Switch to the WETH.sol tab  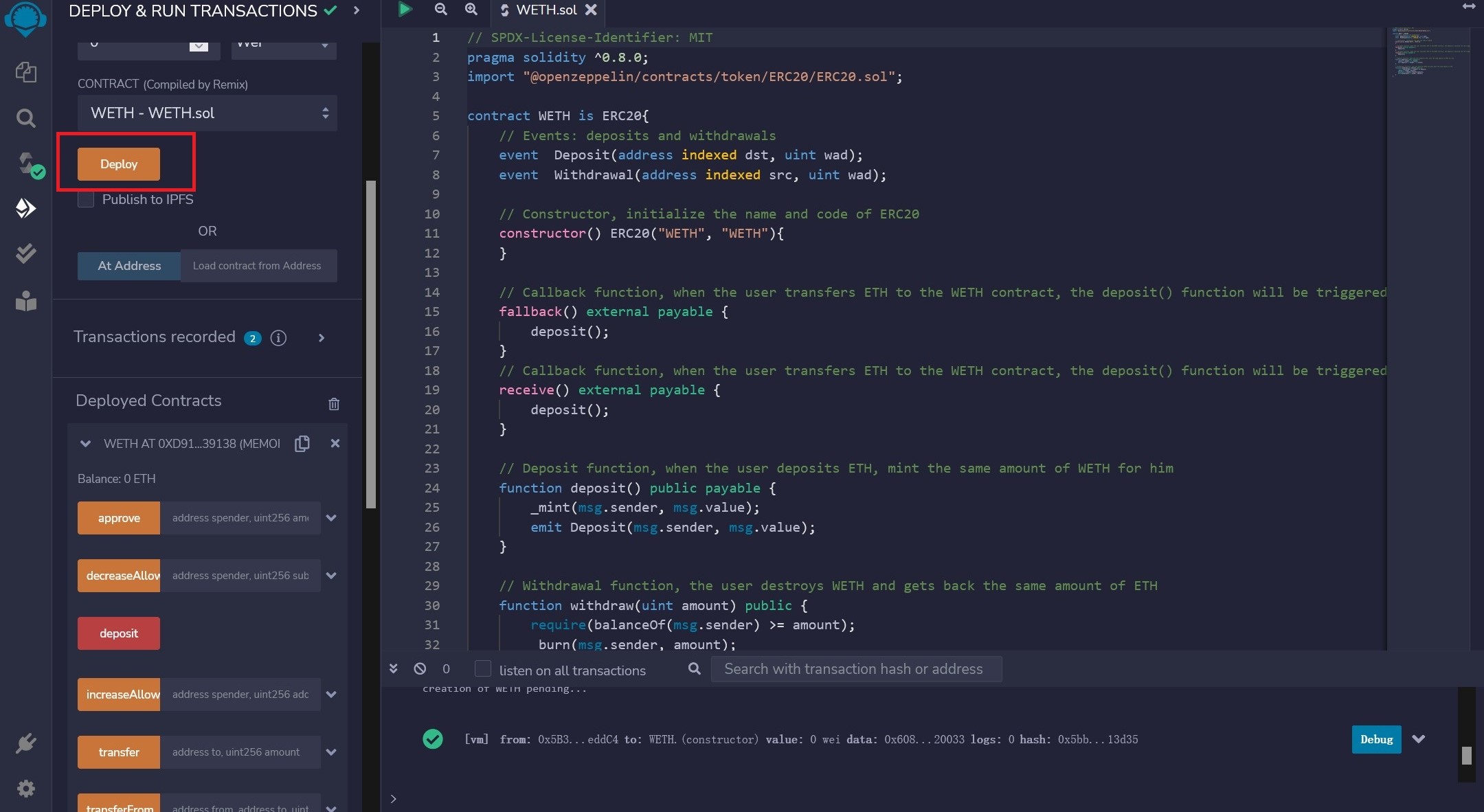tap(546, 10)
